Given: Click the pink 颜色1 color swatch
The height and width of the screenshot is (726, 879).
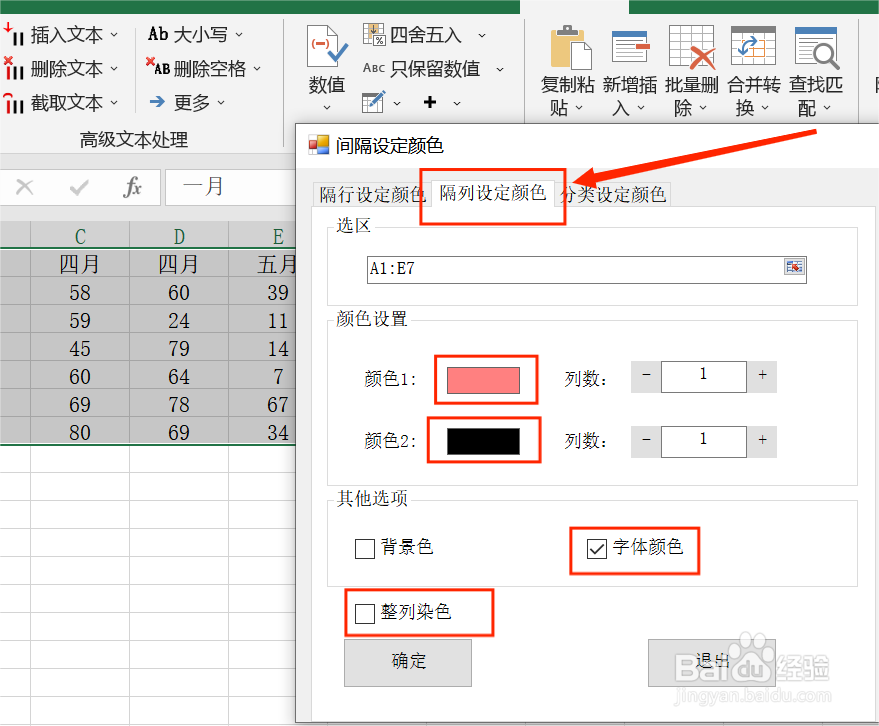Looking at the screenshot, I should click(486, 380).
